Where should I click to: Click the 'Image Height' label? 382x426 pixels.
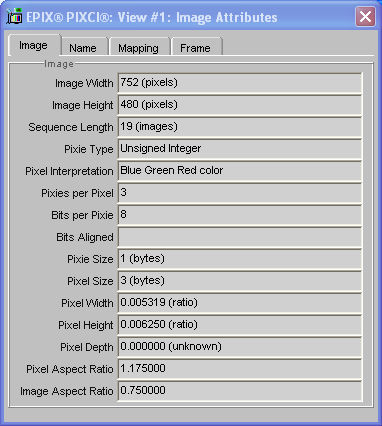click(x=83, y=105)
